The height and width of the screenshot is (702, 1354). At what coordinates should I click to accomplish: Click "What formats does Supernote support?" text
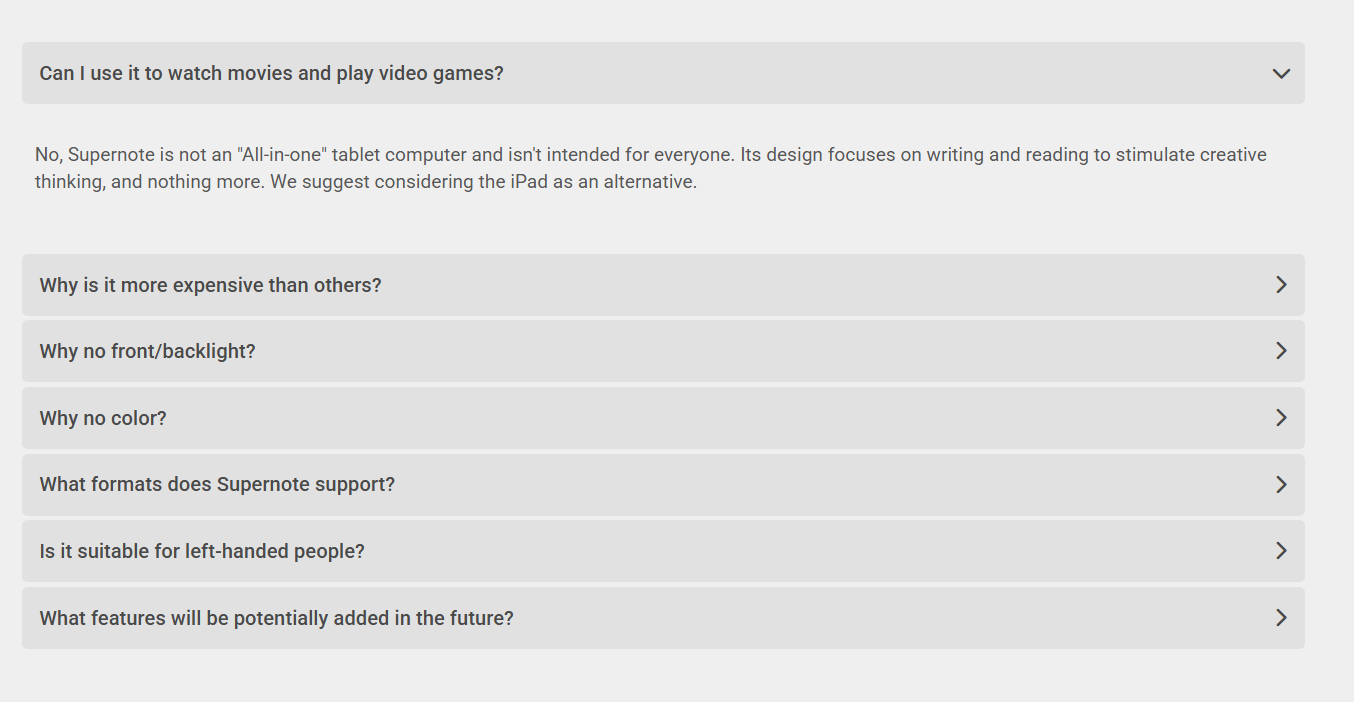click(217, 485)
